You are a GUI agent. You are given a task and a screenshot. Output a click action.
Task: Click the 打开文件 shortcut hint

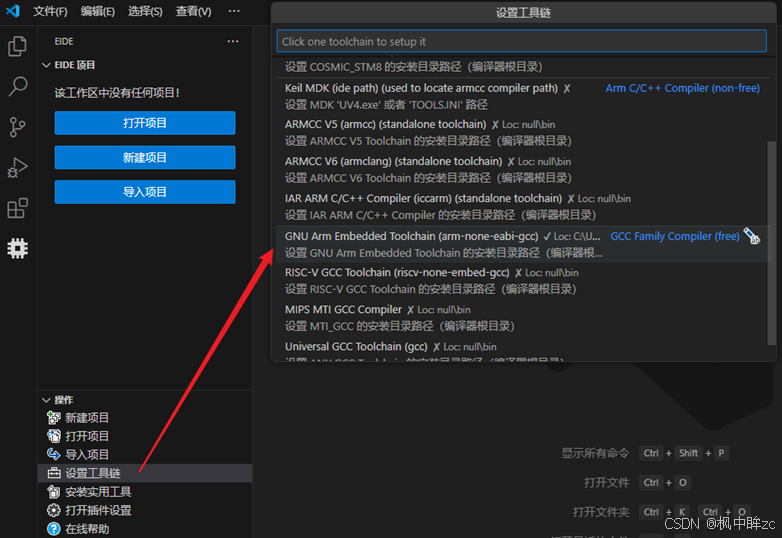pyautogui.click(x=637, y=482)
